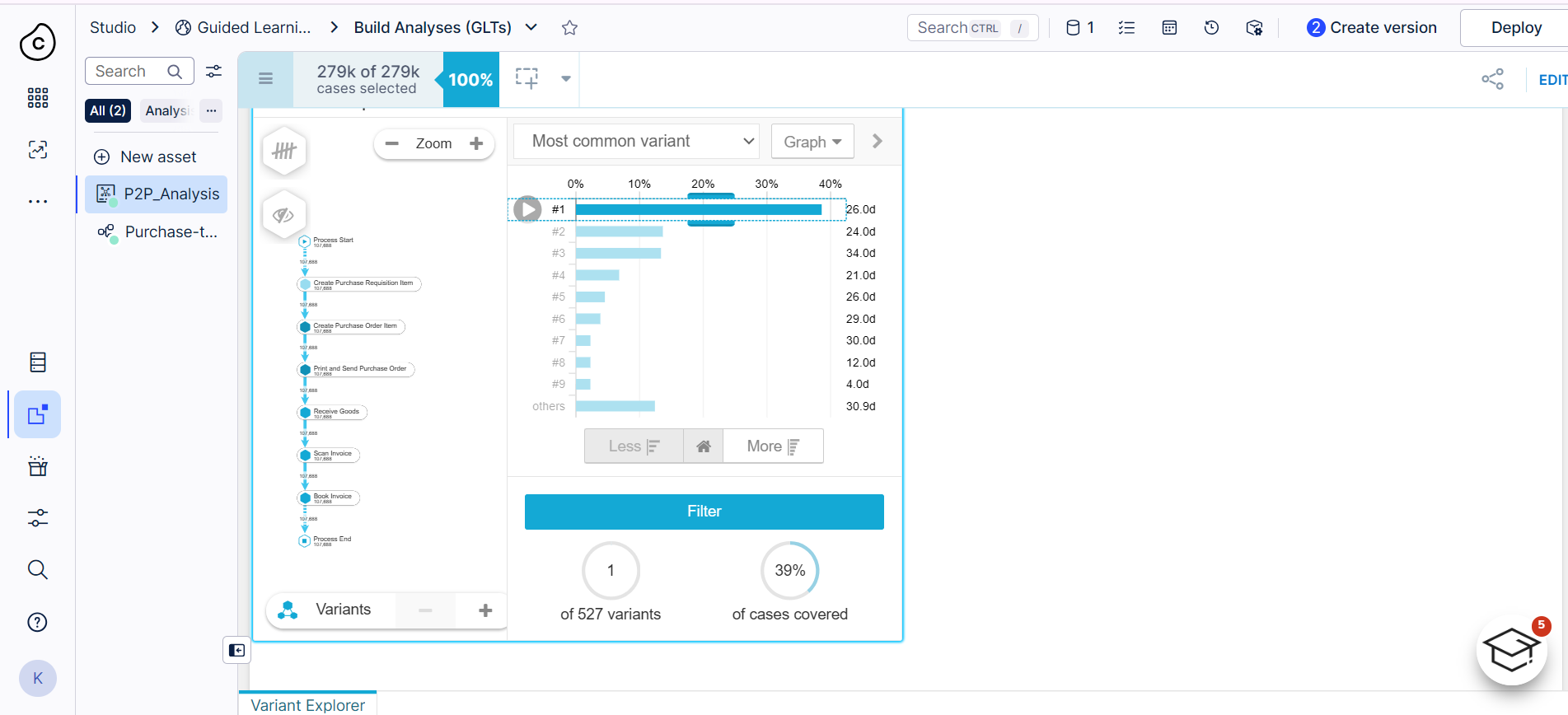
Task: Expand the Build Analyses (GLTs) chevron
Action: click(x=531, y=28)
